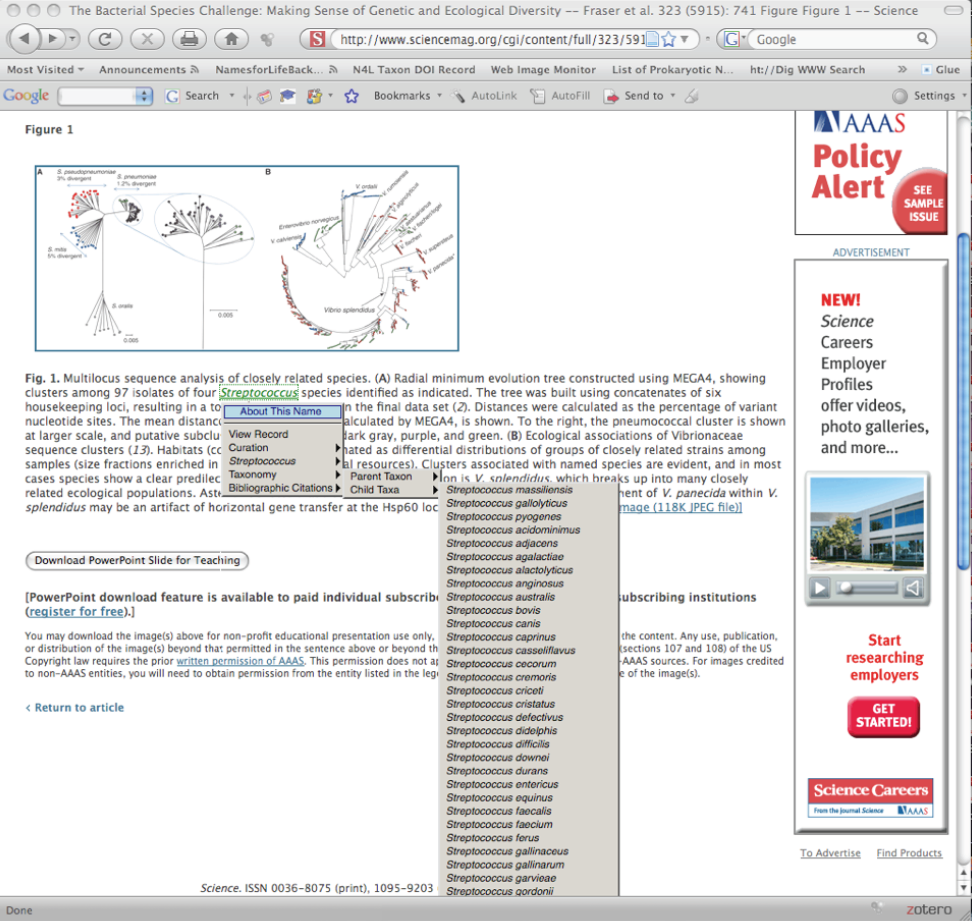
Task: Bookmark page with the URL star icon
Action: pyautogui.click(x=667, y=40)
